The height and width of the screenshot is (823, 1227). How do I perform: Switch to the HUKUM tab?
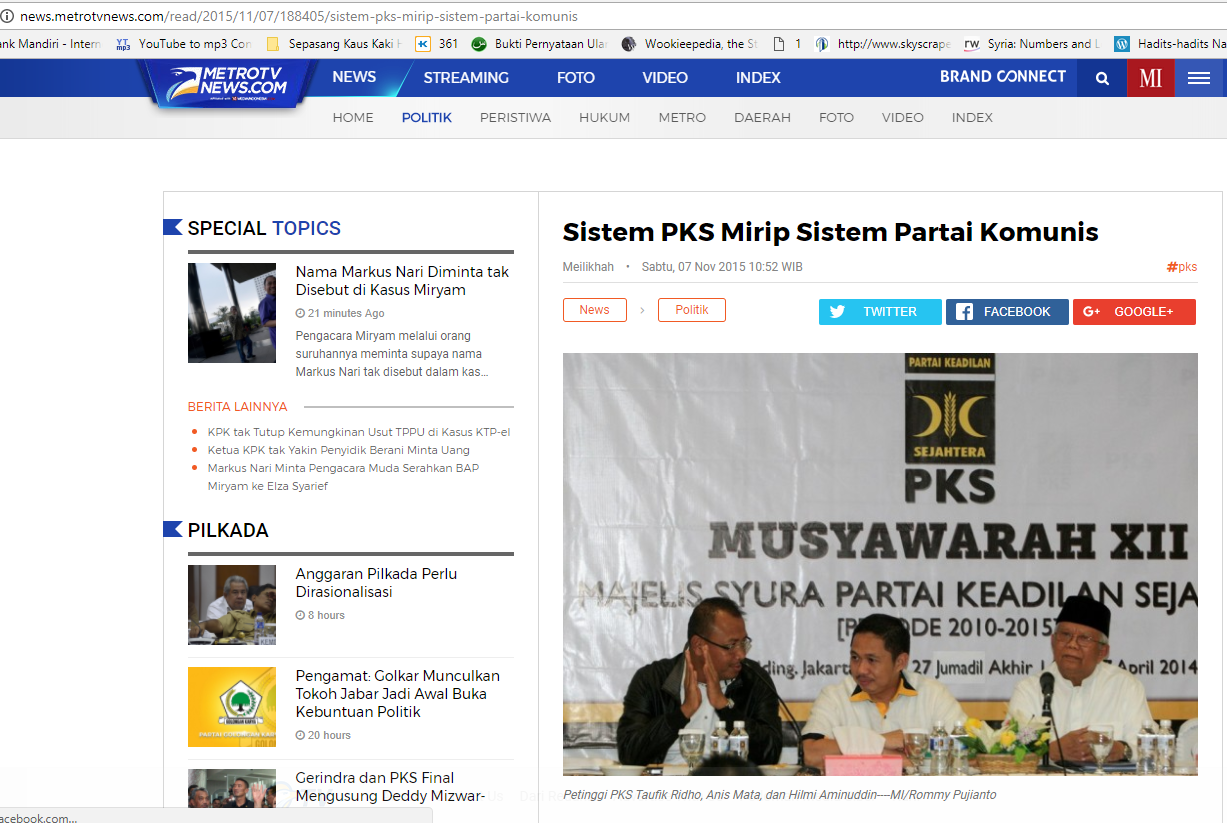(x=604, y=117)
